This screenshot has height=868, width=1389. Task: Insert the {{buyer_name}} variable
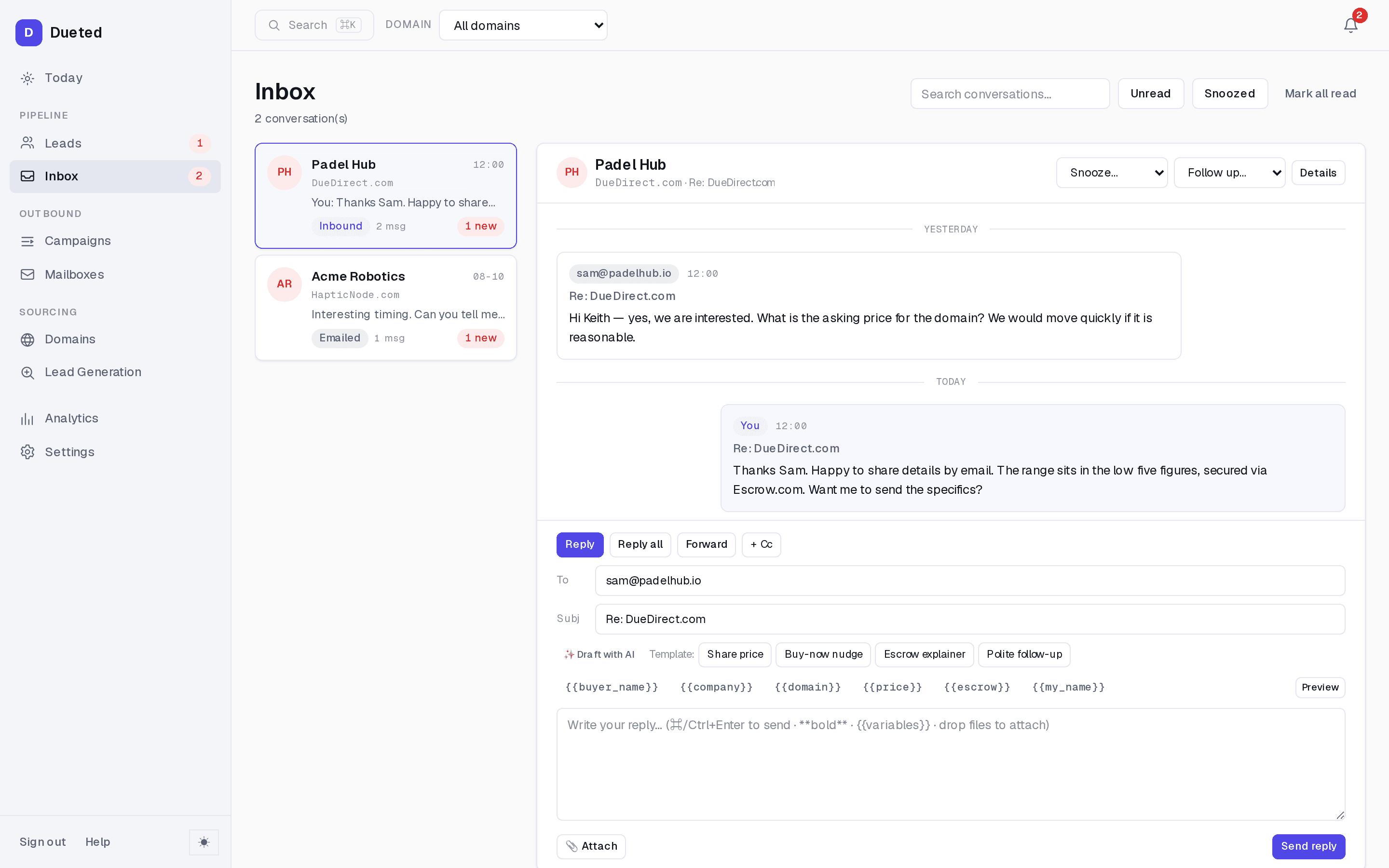pyautogui.click(x=611, y=687)
